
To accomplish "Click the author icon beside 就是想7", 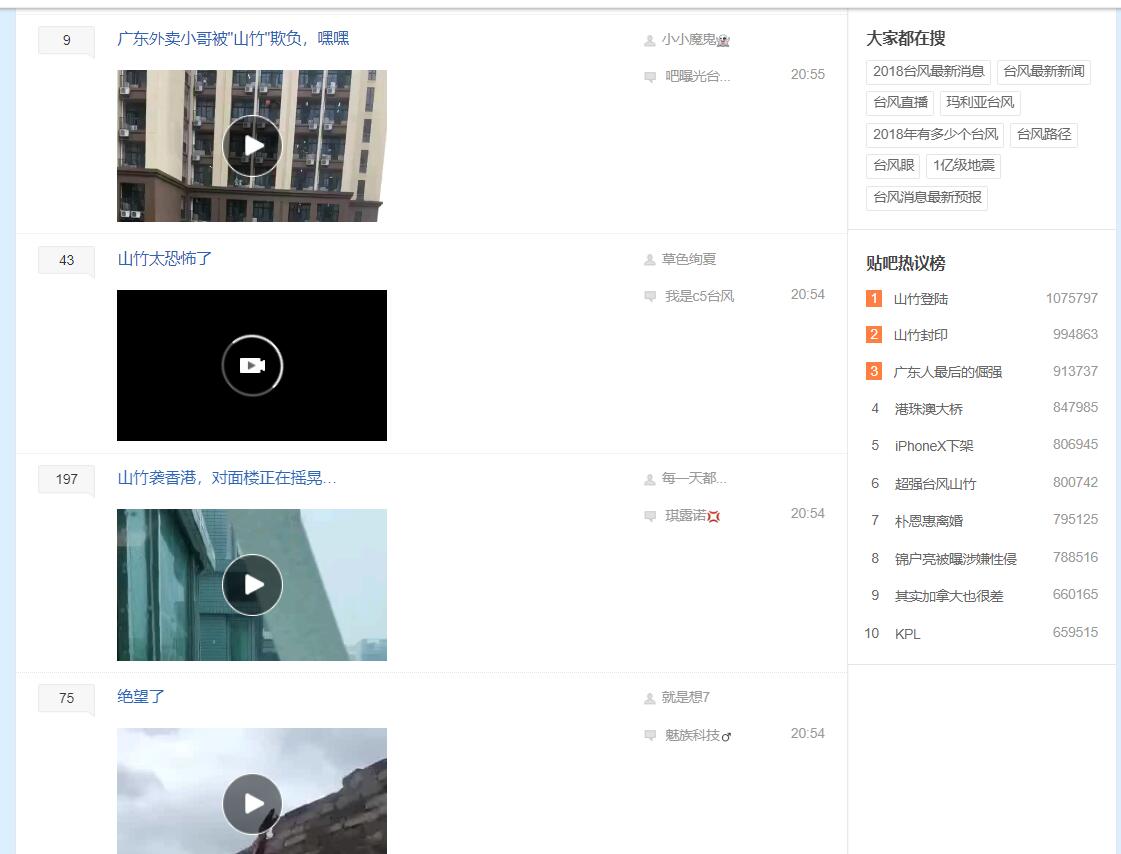I will click(x=649, y=698).
